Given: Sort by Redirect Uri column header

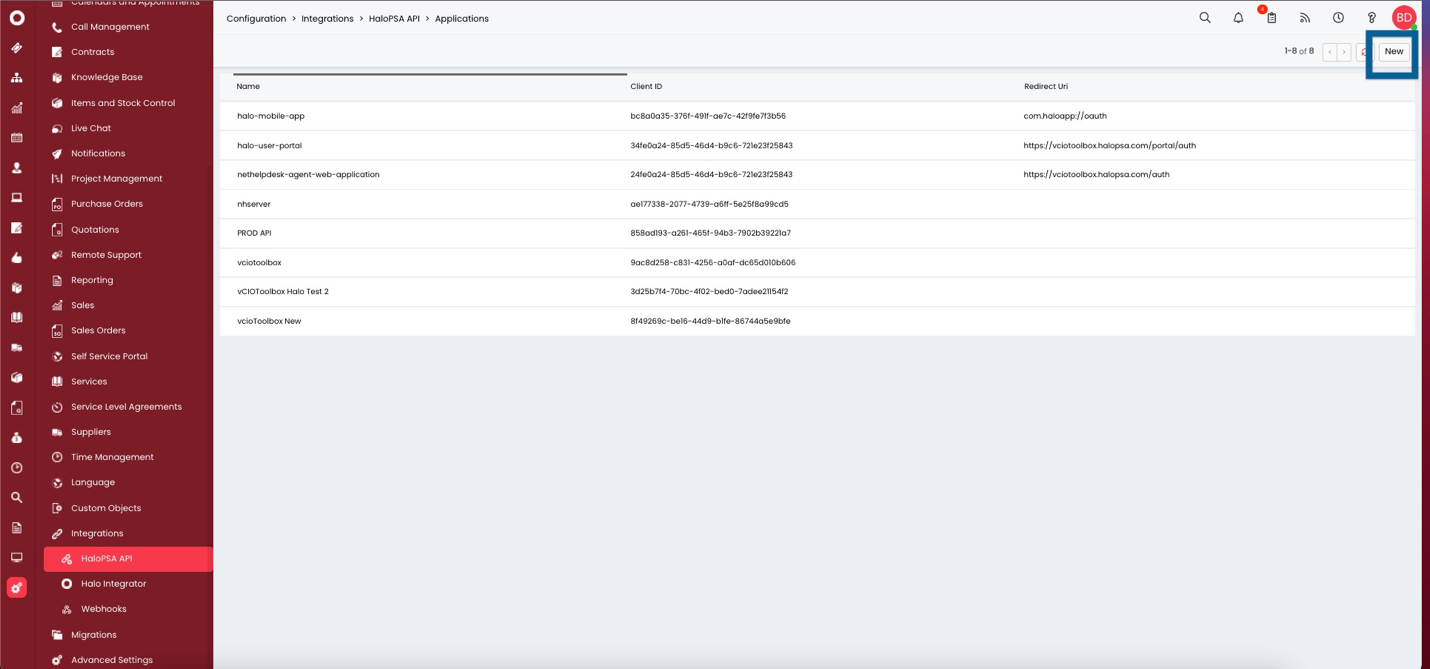Looking at the screenshot, I should (x=1046, y=87).
